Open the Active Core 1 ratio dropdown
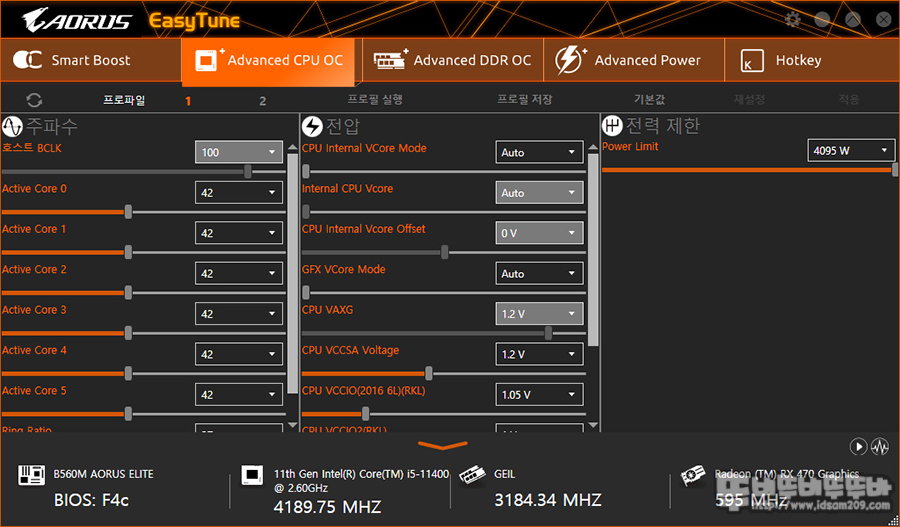 point(239,233)
